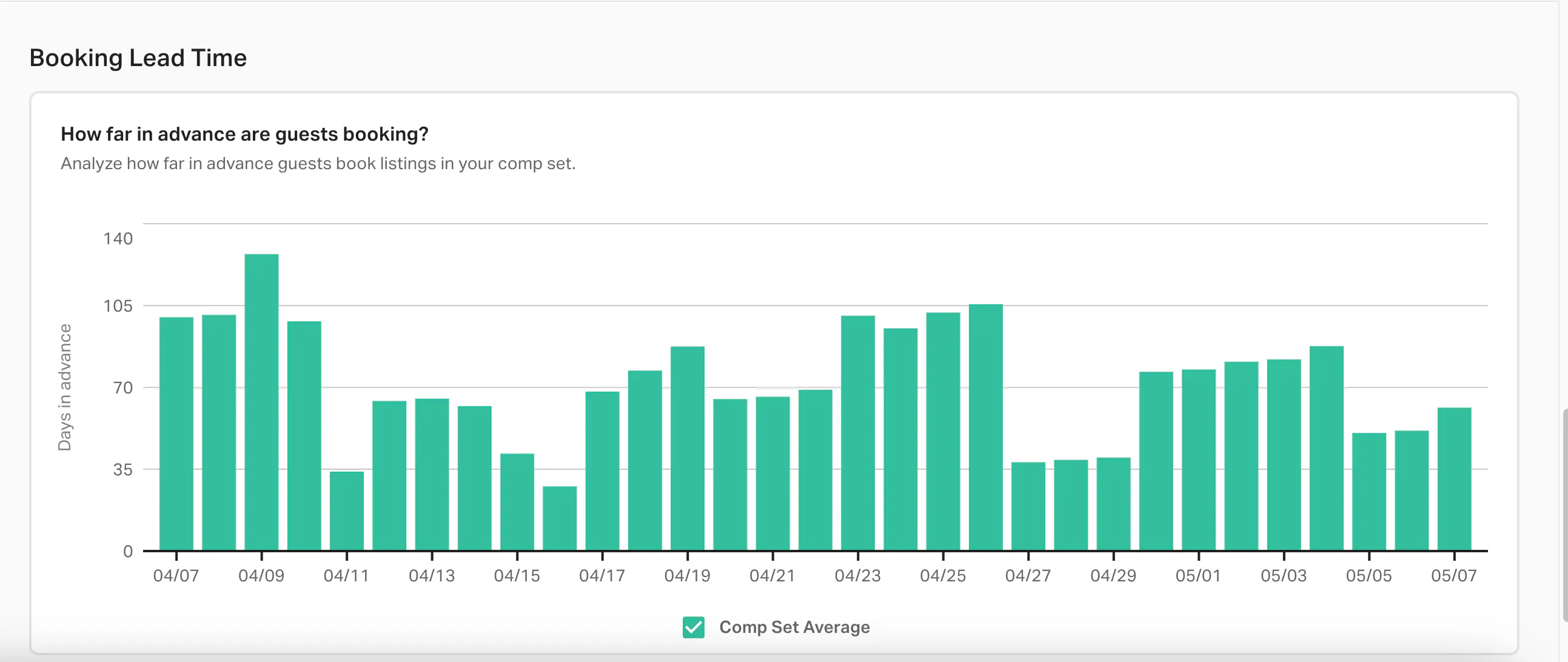
Task: Click the bar above 05/01
Action: [1199, 460]
